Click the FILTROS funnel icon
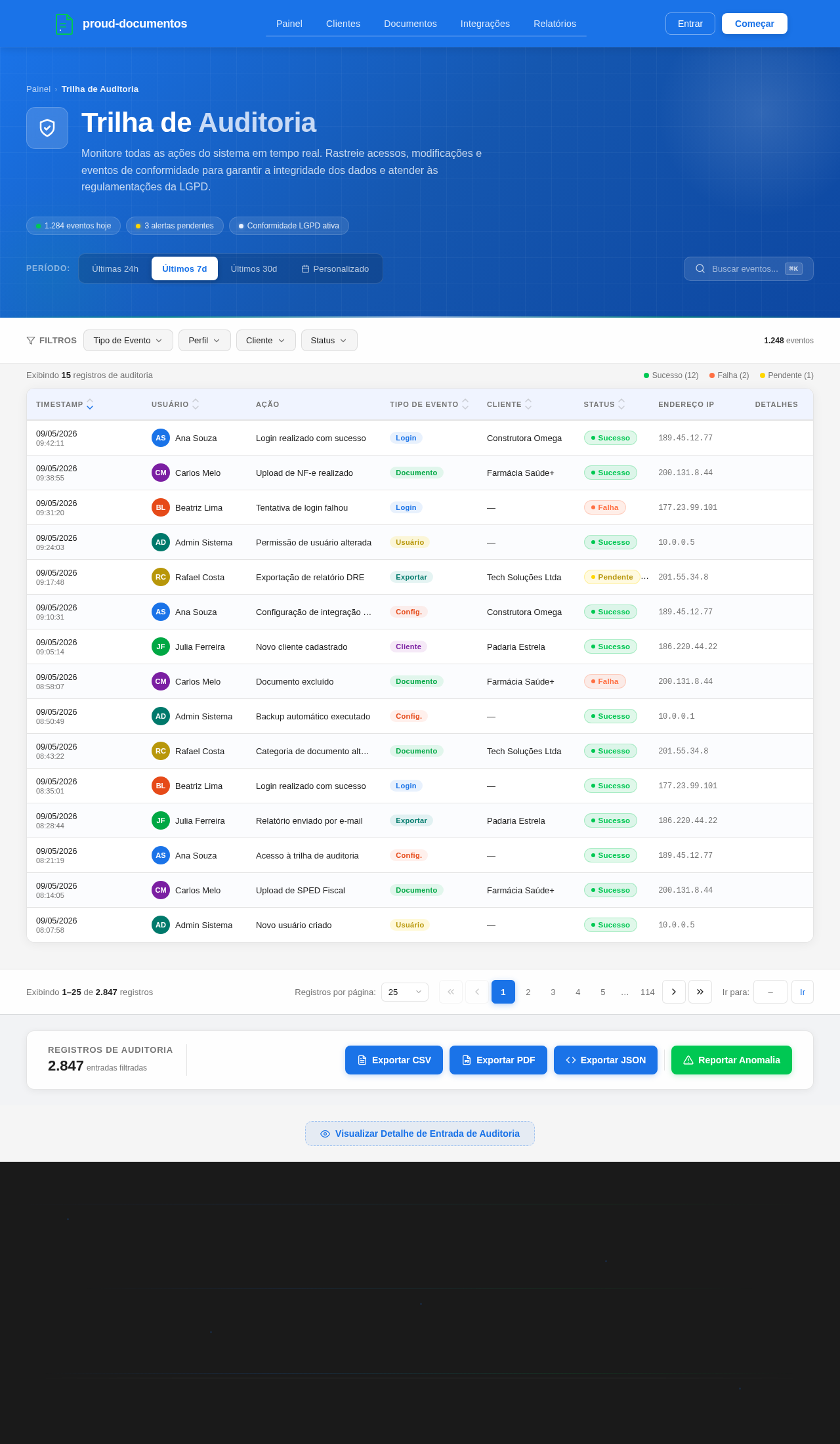Screen dimensions: 840x1444 (x=31, y=341)
